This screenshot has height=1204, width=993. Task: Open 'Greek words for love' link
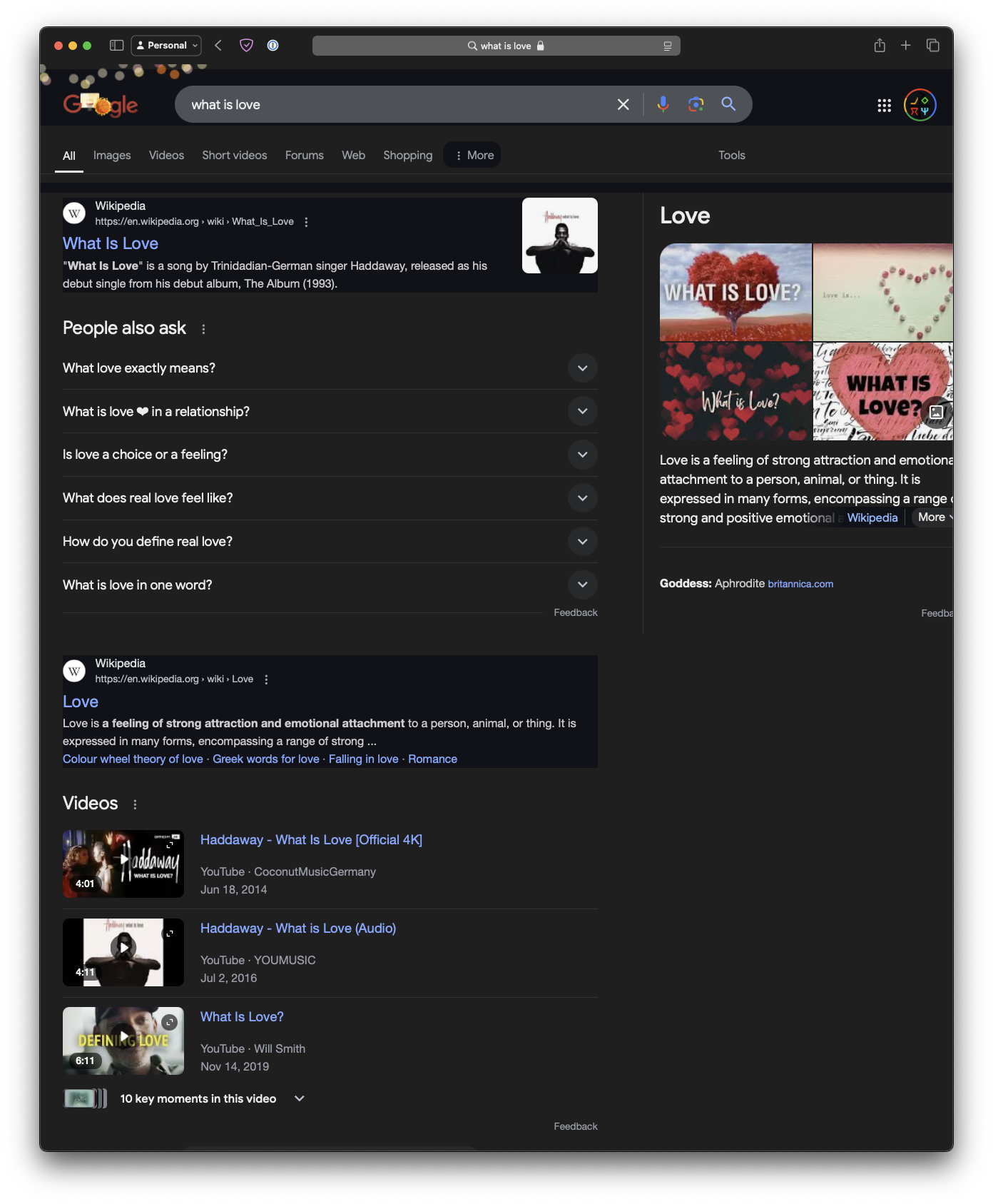coord(266,759)
